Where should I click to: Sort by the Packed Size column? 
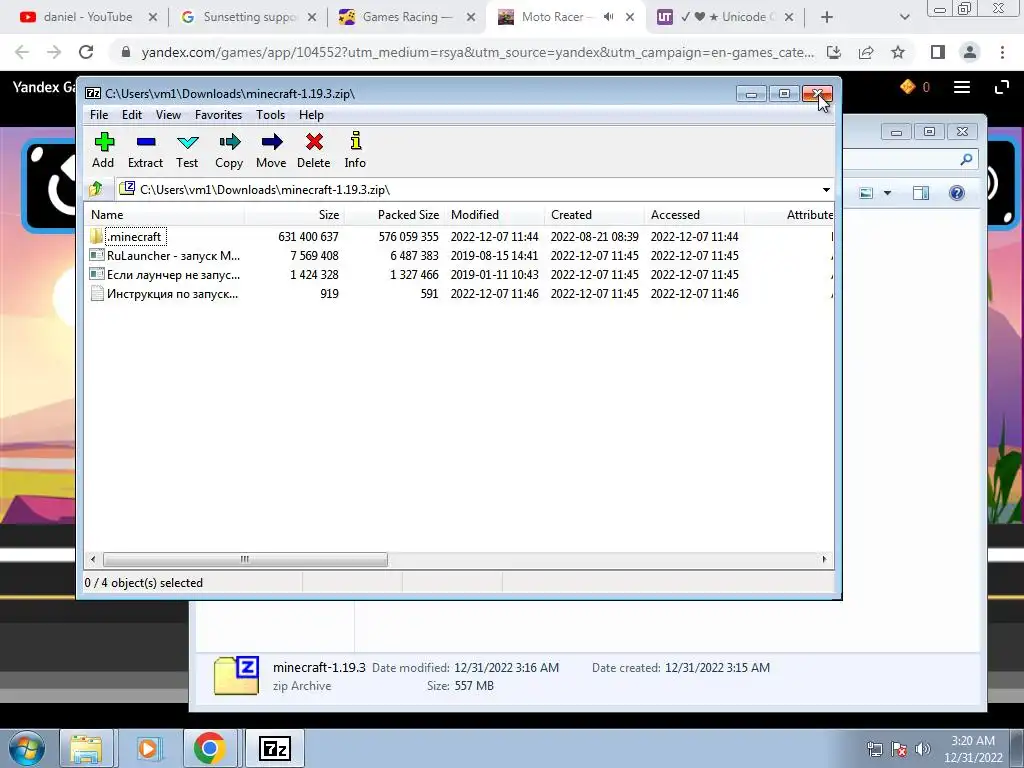pyautogui.click(x=394, y=215)
